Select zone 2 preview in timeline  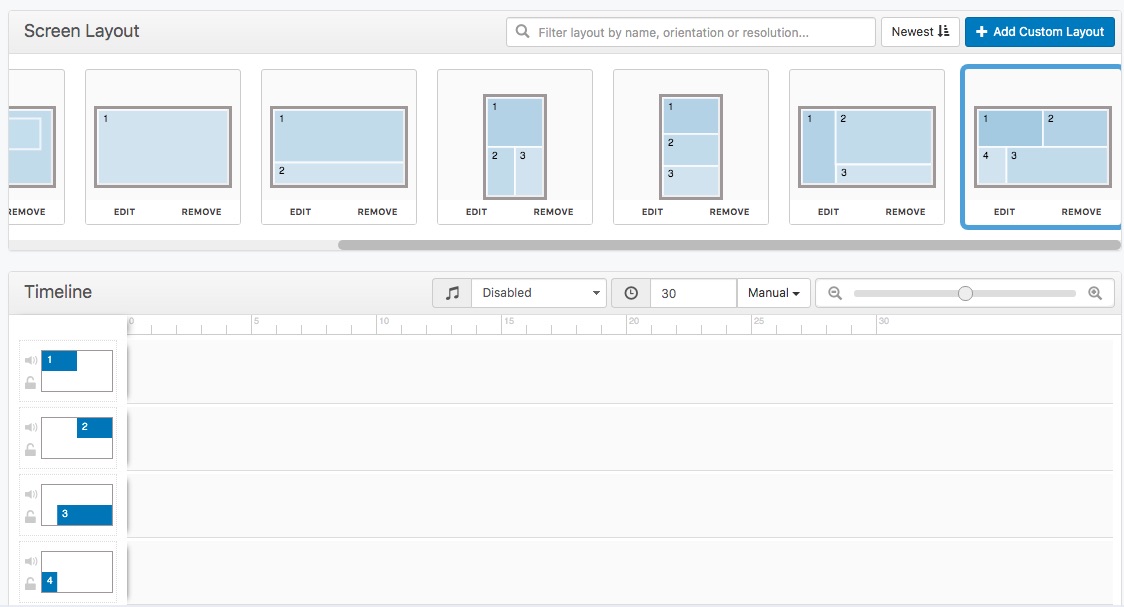point(77,438)
